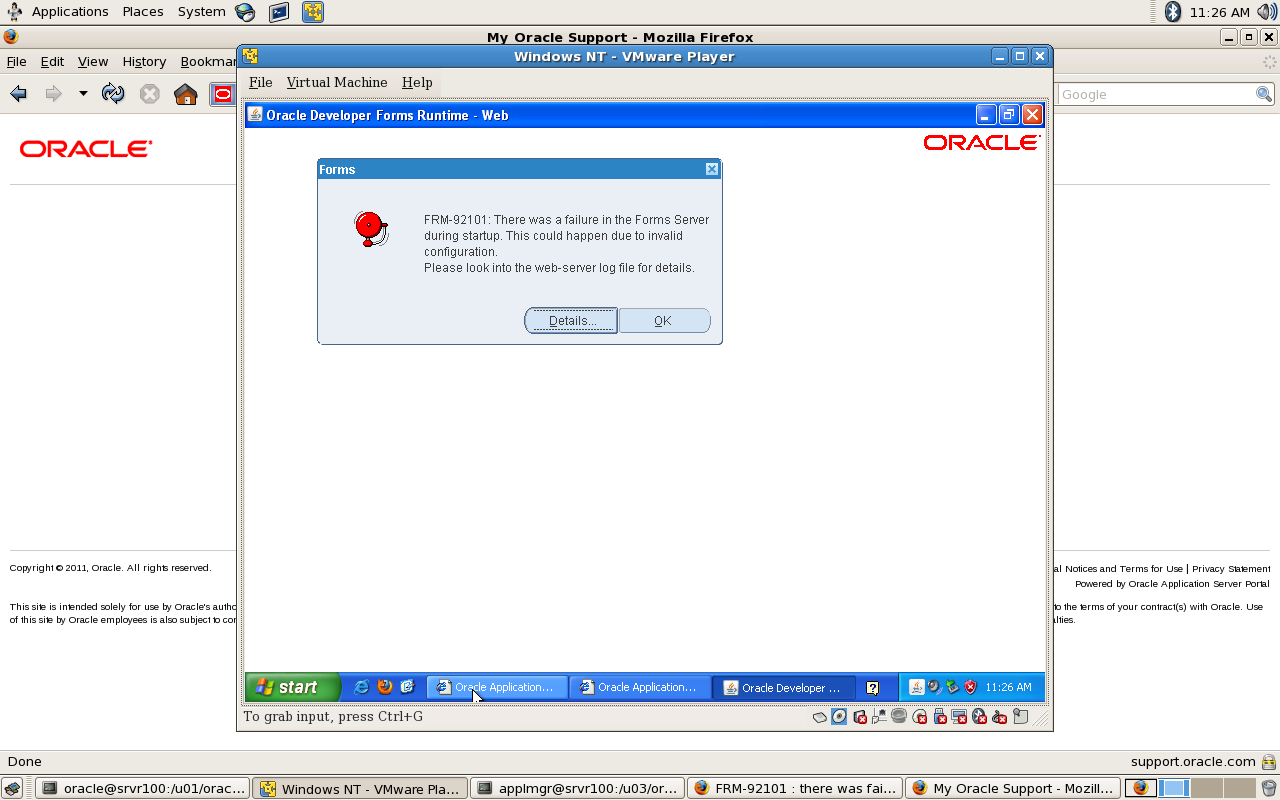Switch to applmgr@srvr100 terminal task
The image size is (1280, 800).
(577, 788)
